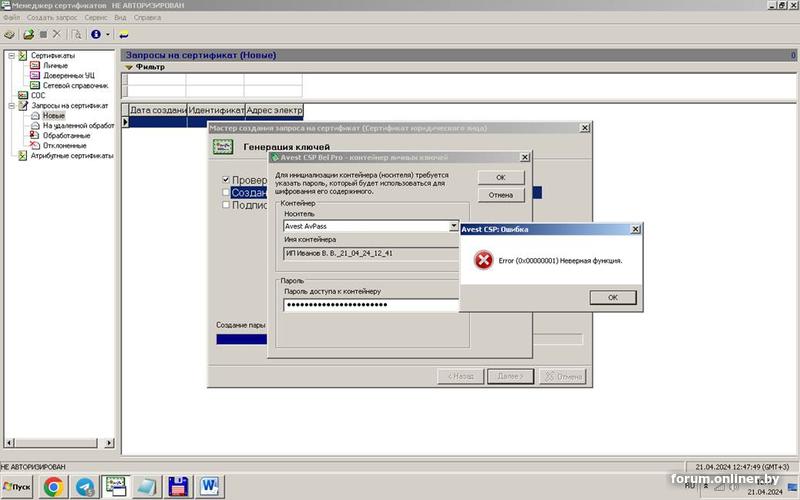The image size is (800, 500).
Task: Click the Отклоненные crossed envelope icon
Action: tap(35, 145)
